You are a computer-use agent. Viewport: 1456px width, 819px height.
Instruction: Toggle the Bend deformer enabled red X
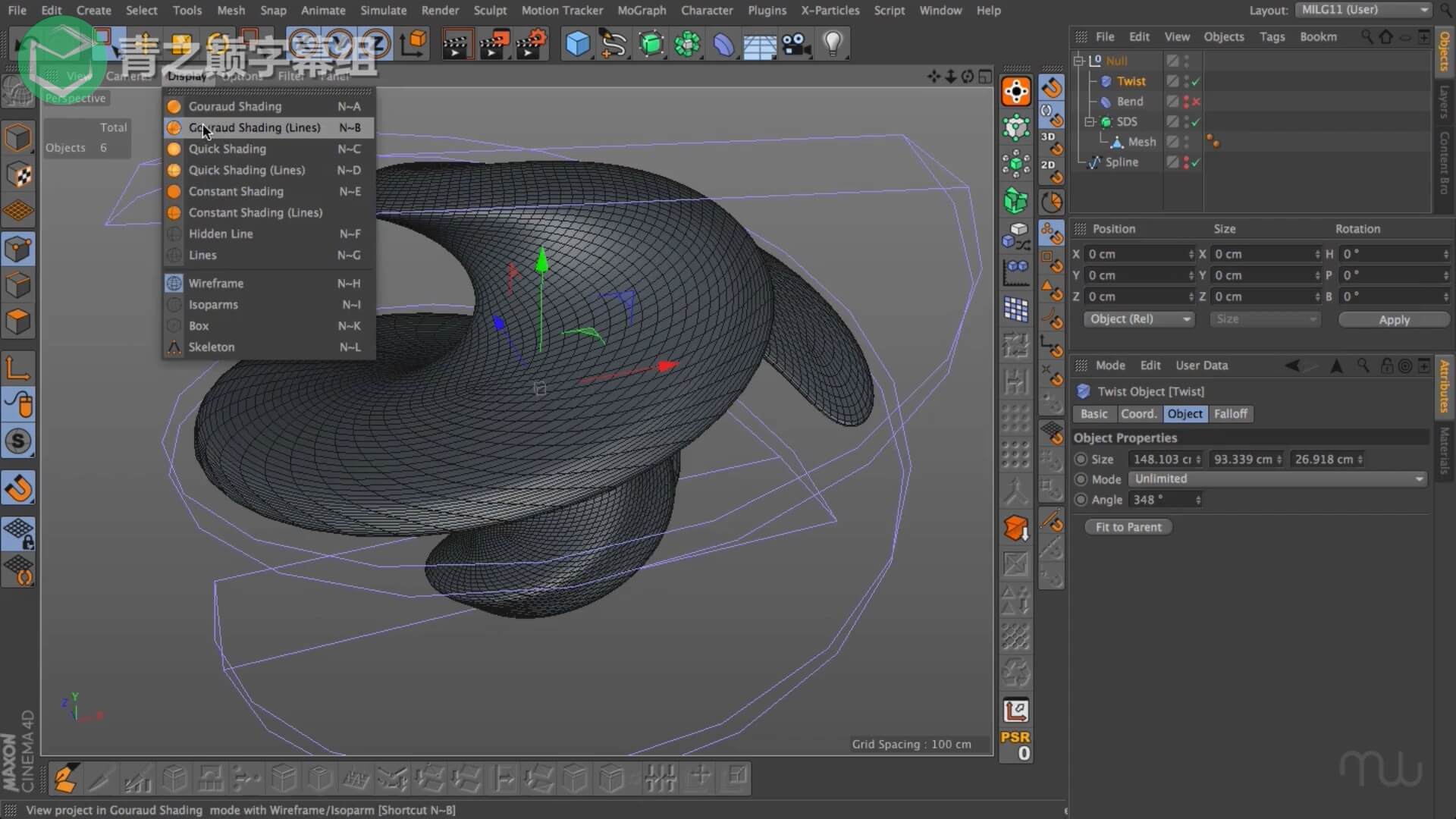tap(1196, 102)
